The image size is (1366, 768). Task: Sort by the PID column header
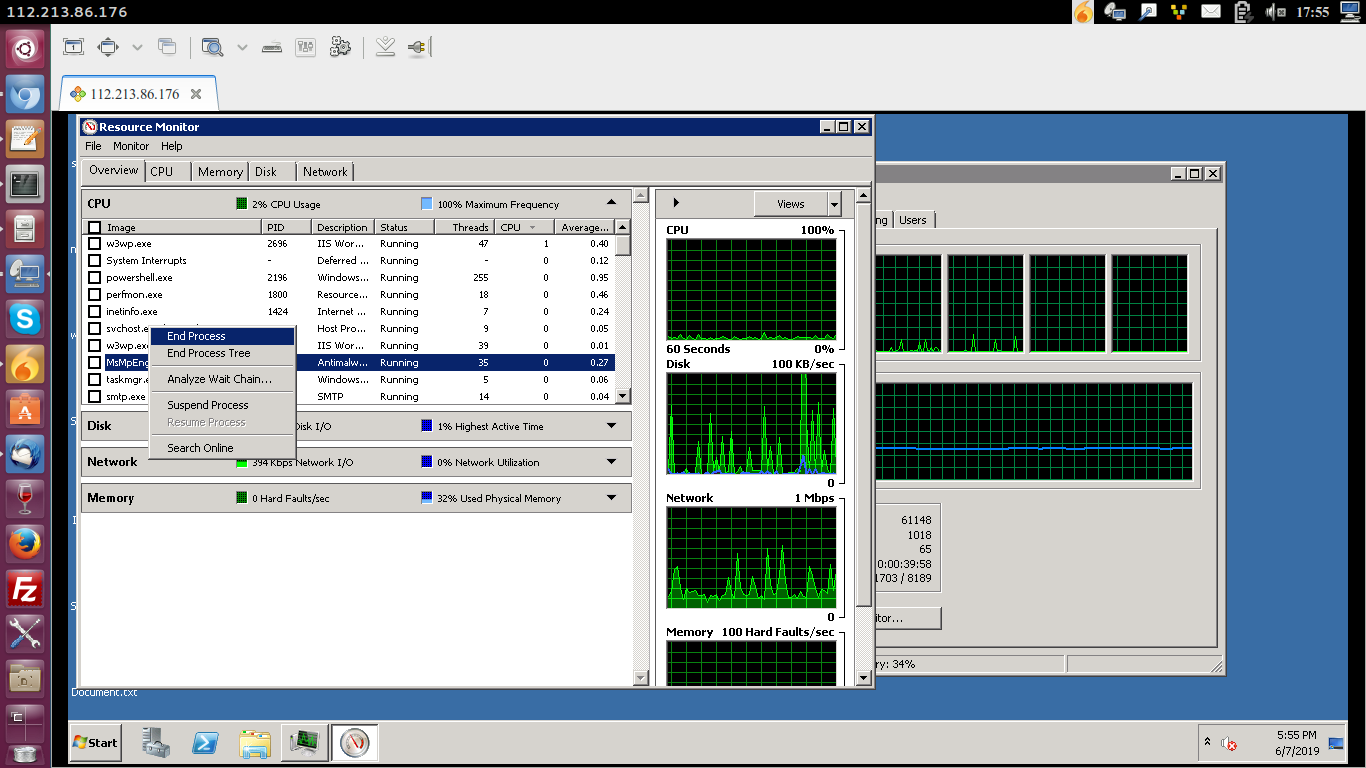[288, 227]
